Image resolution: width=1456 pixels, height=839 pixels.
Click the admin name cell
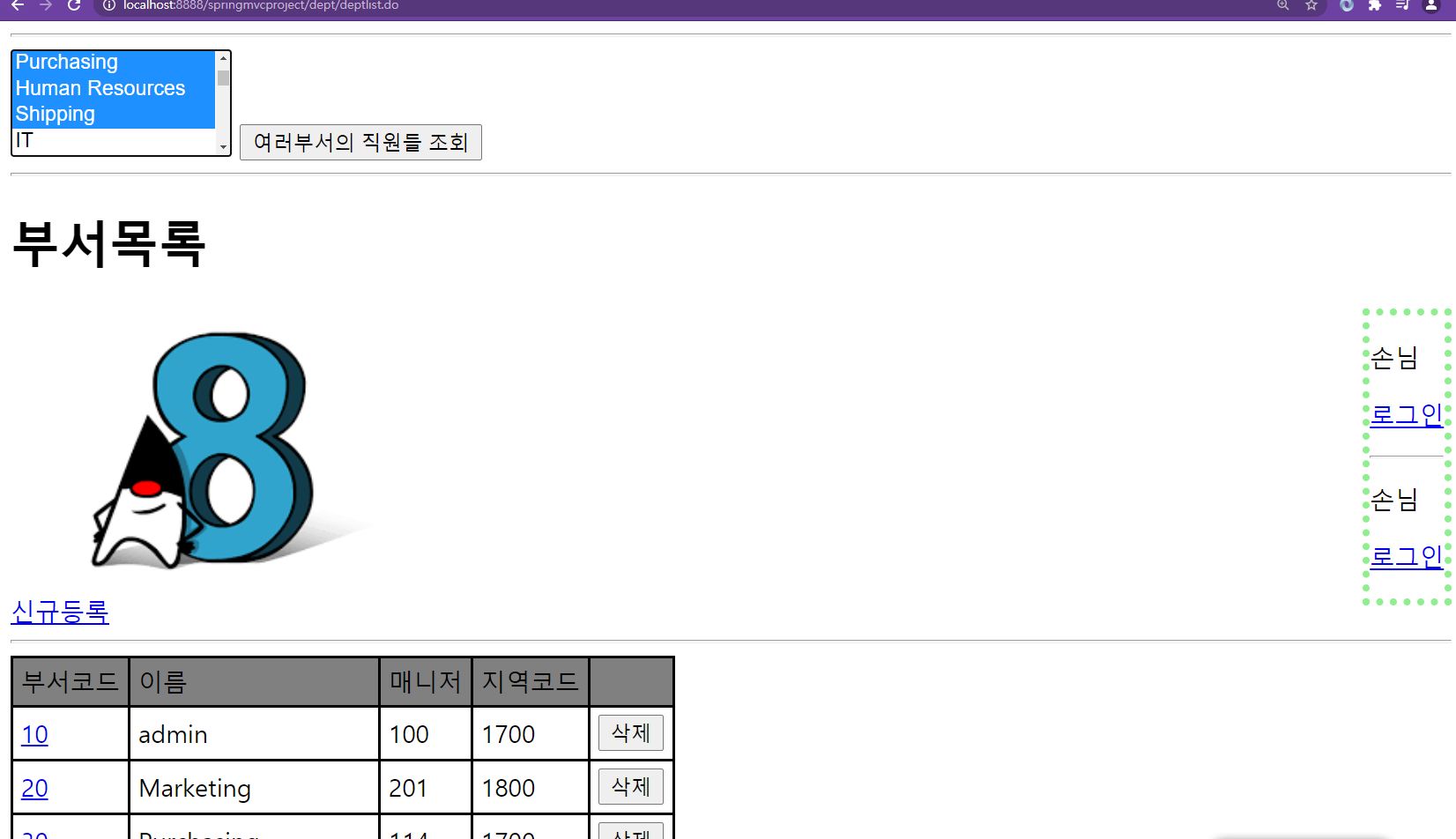pyautogui.click(x=255, y=734)
